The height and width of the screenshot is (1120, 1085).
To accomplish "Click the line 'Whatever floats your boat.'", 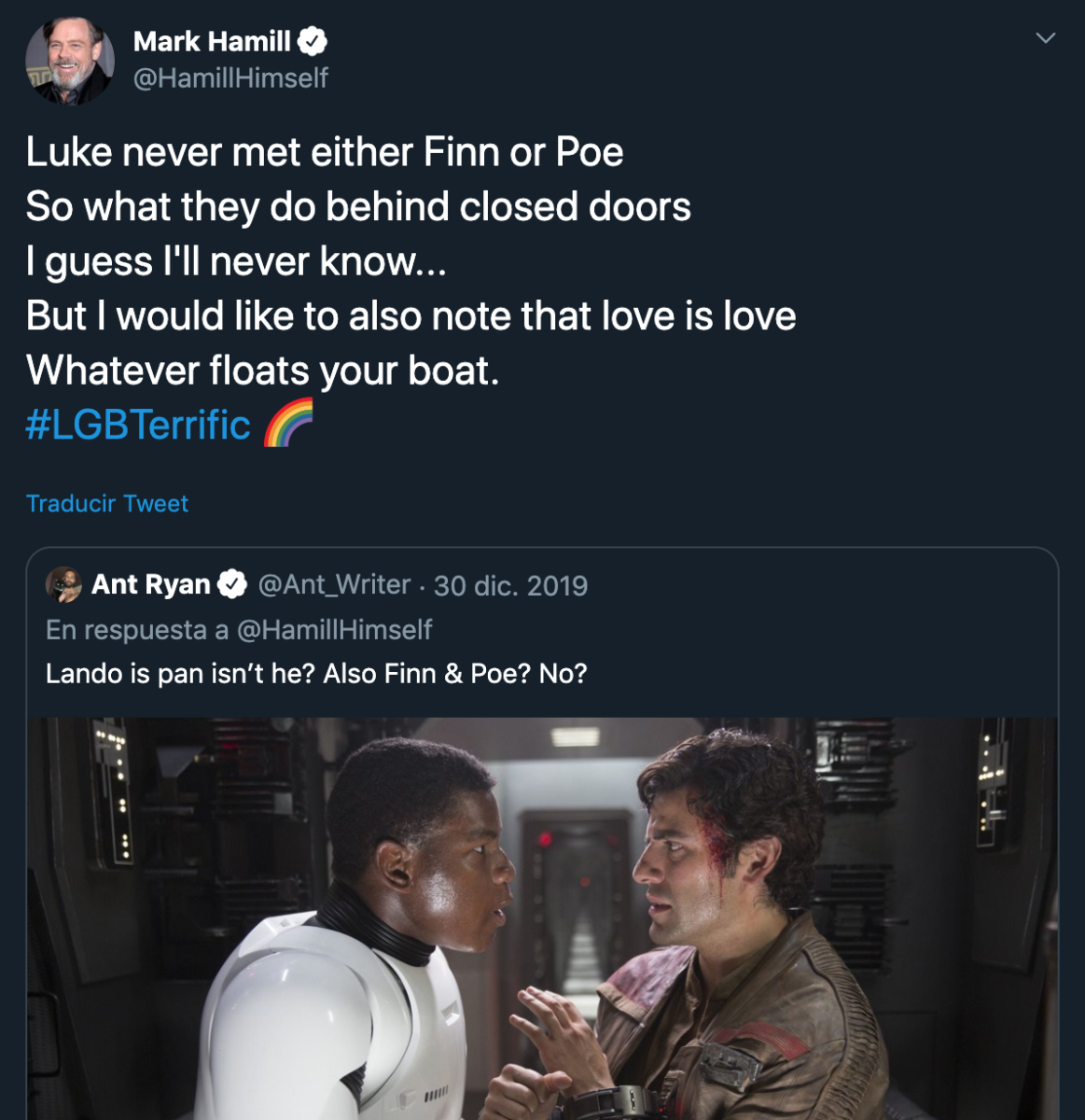I will coord(262,371).
